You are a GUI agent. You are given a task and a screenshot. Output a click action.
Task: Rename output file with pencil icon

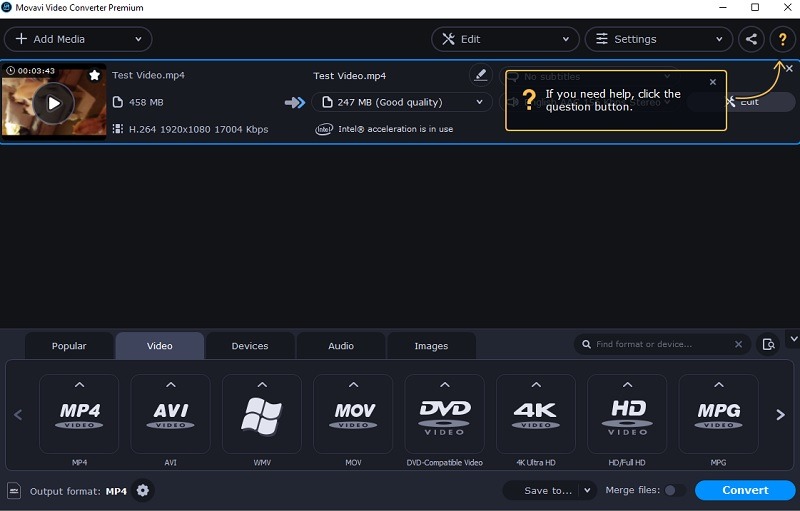click(480, 75)
